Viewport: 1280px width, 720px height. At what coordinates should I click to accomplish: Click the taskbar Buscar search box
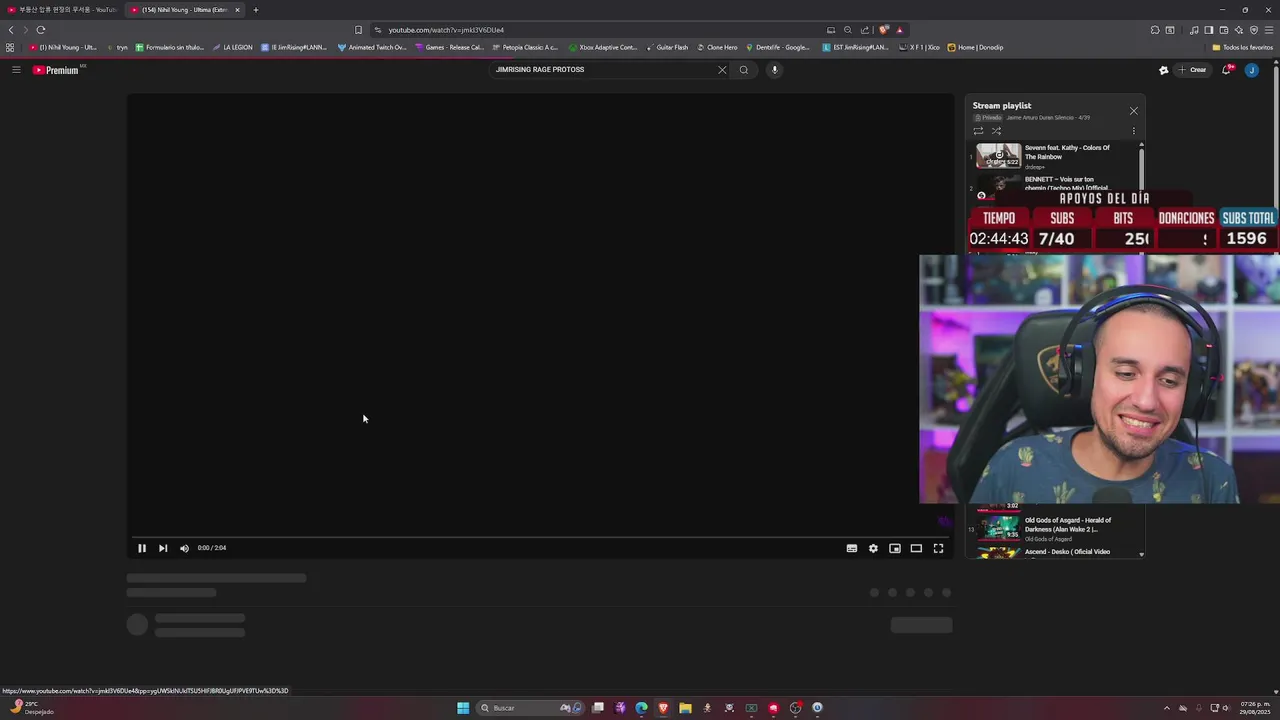click(x=530, y=708)
